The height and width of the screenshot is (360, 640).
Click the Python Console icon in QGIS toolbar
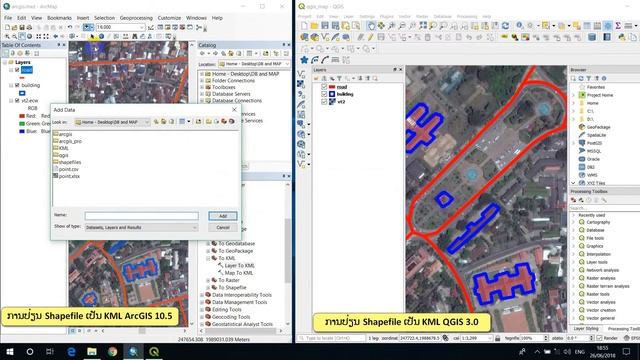click(622, 37)
